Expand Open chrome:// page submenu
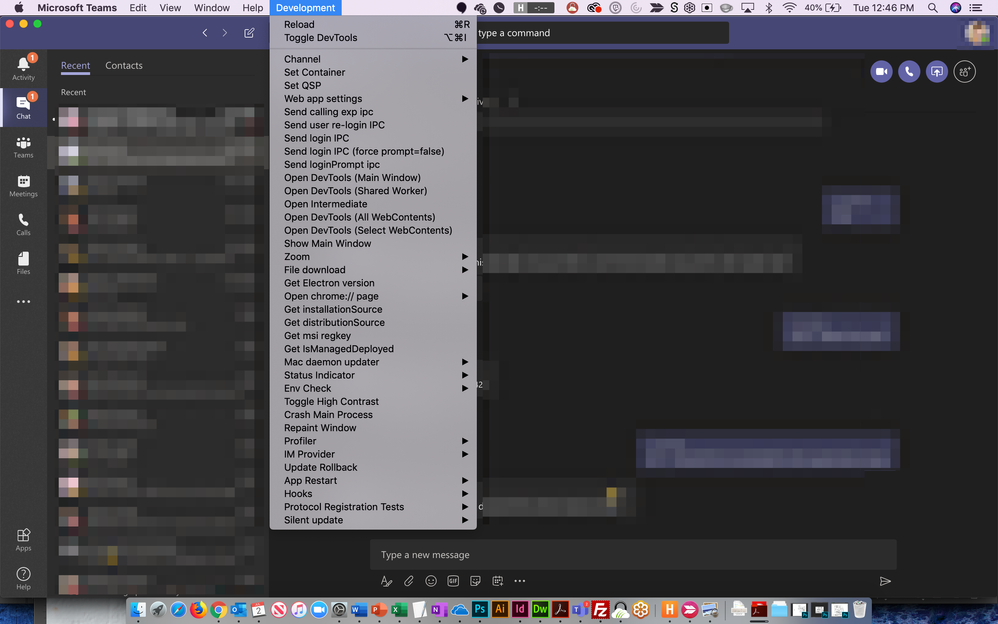Image resolution: width=998 pixels, height=624 pixels. tap(373, 296)
